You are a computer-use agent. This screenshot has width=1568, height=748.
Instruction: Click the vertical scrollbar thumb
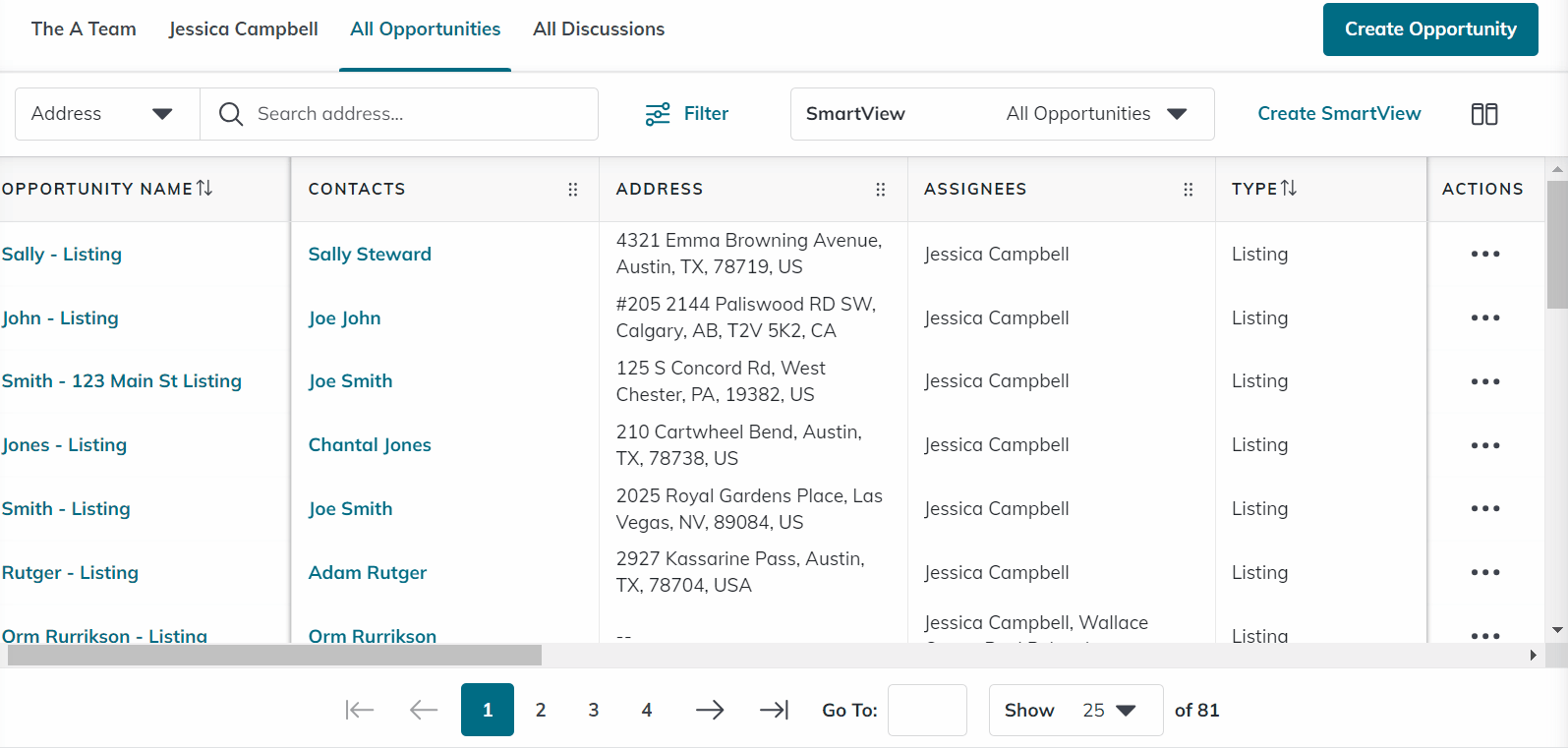[x=1557, y=244]
